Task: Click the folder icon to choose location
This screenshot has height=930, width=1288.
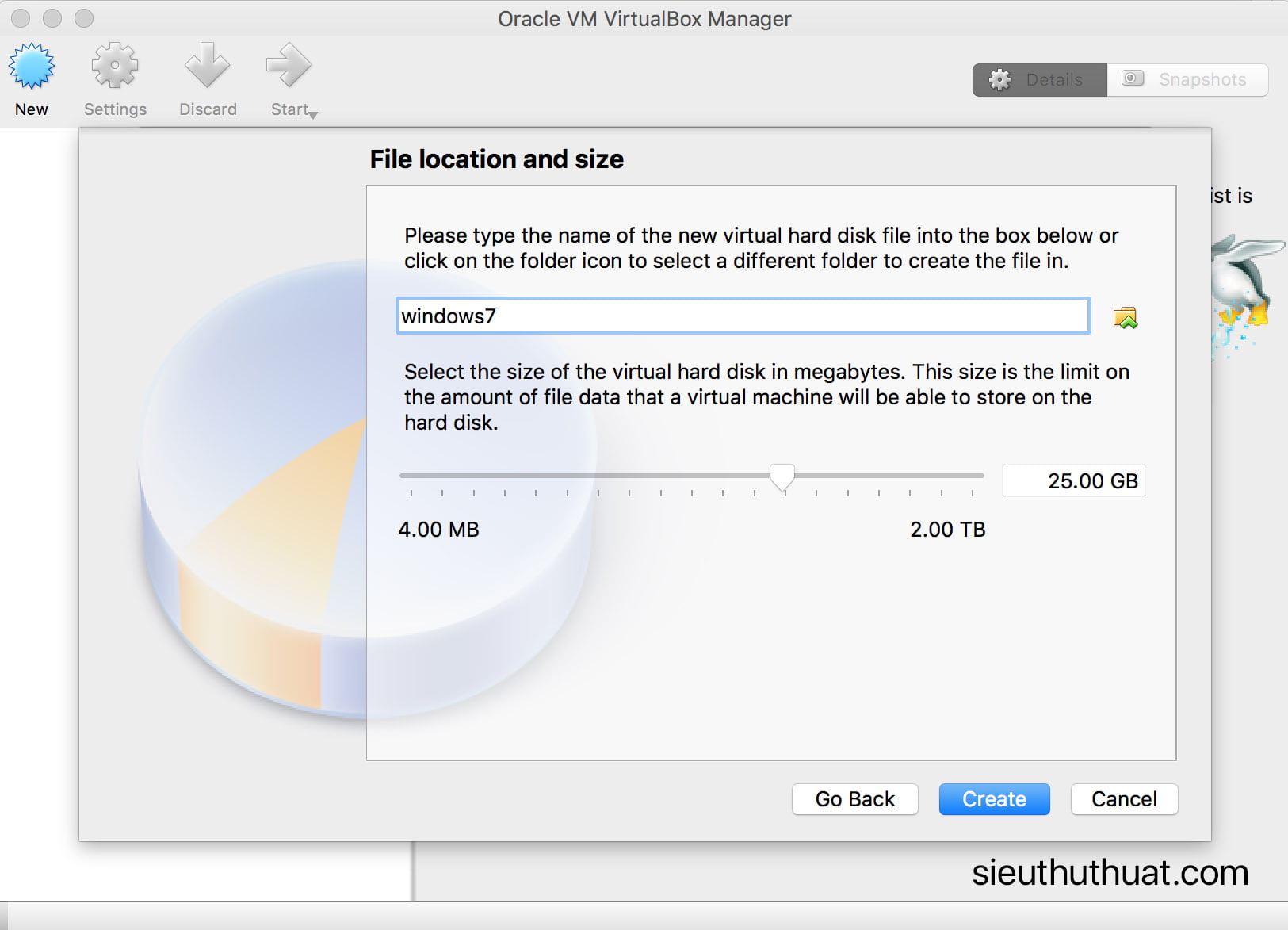Action: coord(1125,318)
